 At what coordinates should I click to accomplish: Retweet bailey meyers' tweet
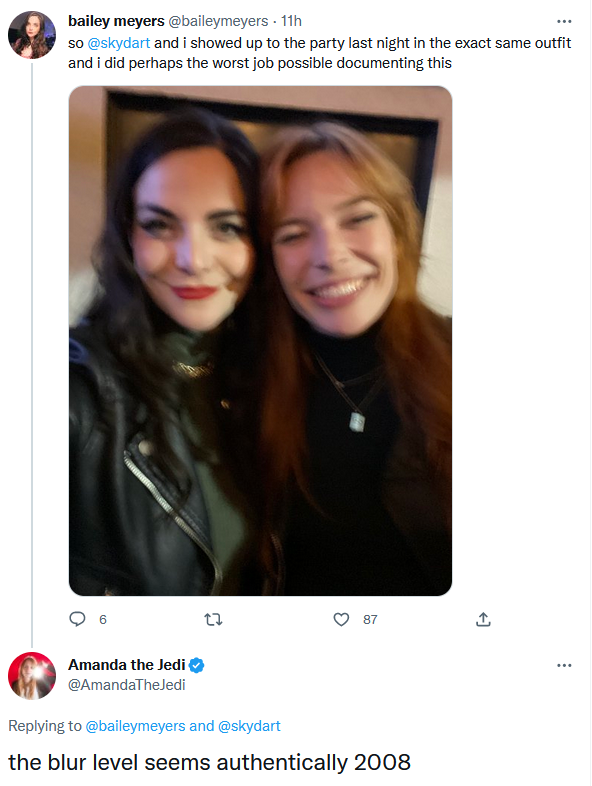coord(214,620)
